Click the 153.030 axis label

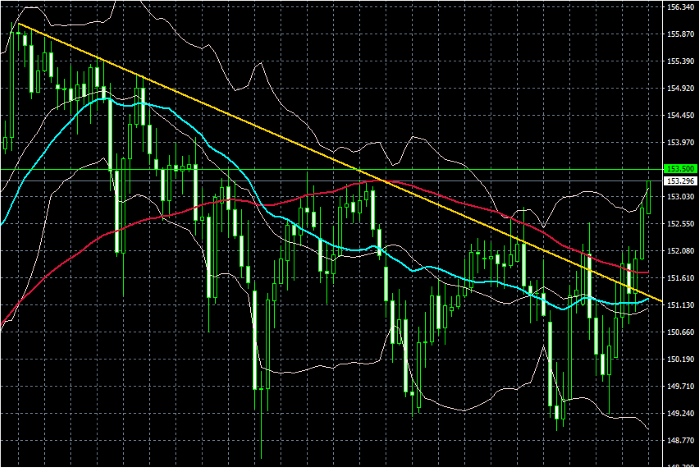click(x=681, y=196)
